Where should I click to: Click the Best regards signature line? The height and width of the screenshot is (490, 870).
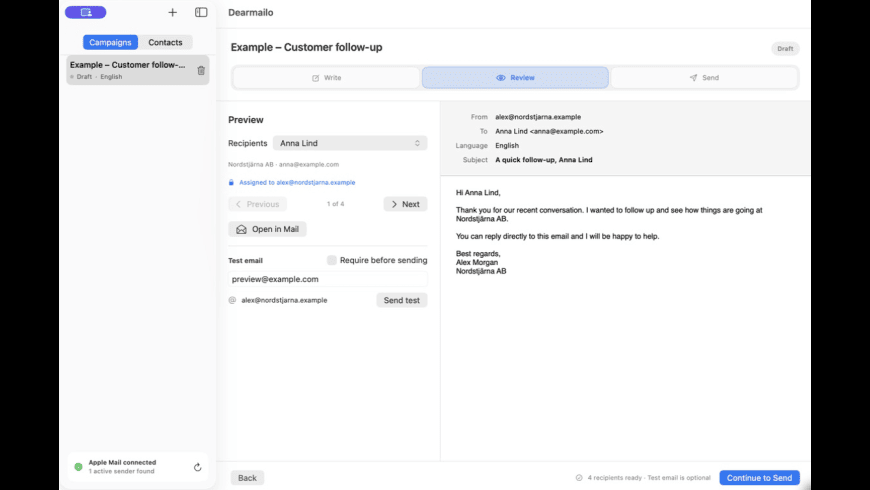click(x=478, y=254)
